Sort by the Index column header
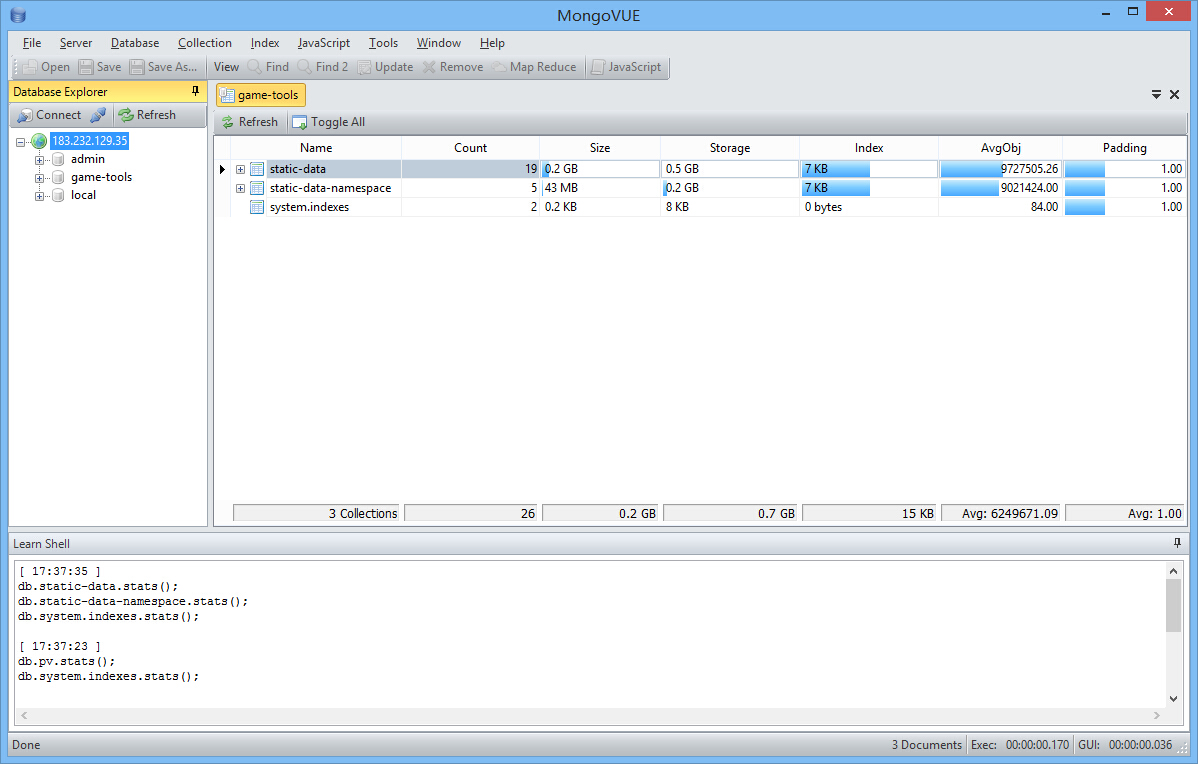This screenshot has height=764, width=1198. pos(869,147)
